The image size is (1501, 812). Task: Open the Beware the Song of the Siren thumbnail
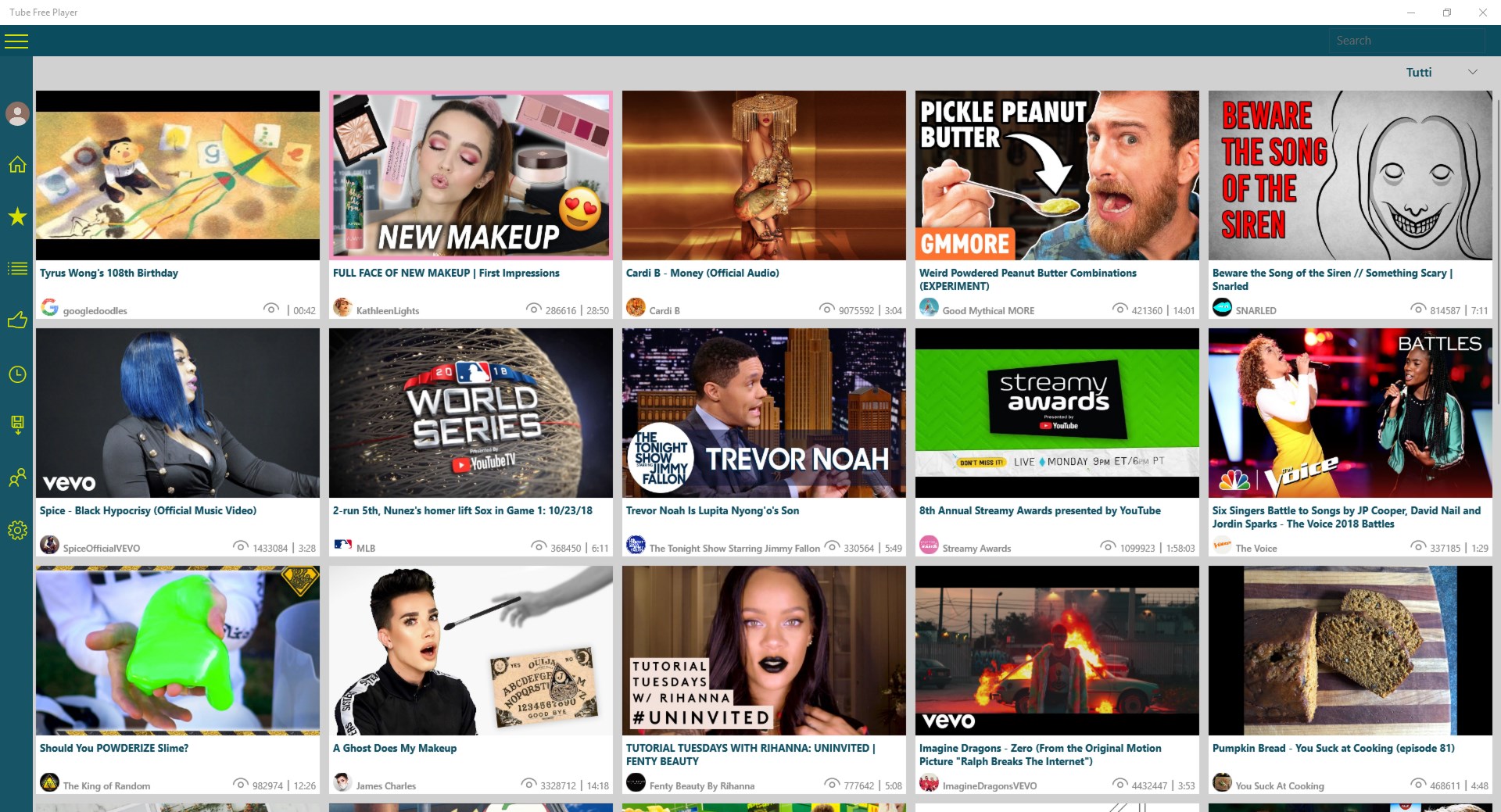[x=1350, y=175]
